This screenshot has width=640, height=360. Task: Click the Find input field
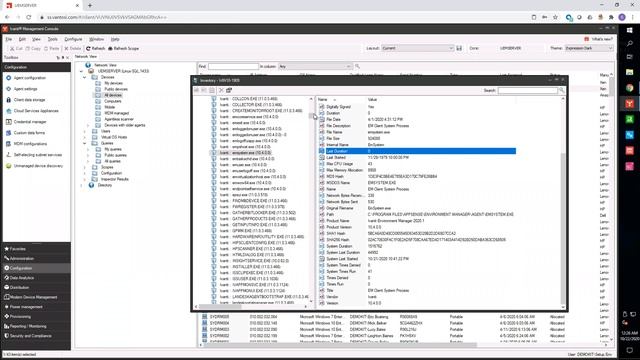(233, 66)
